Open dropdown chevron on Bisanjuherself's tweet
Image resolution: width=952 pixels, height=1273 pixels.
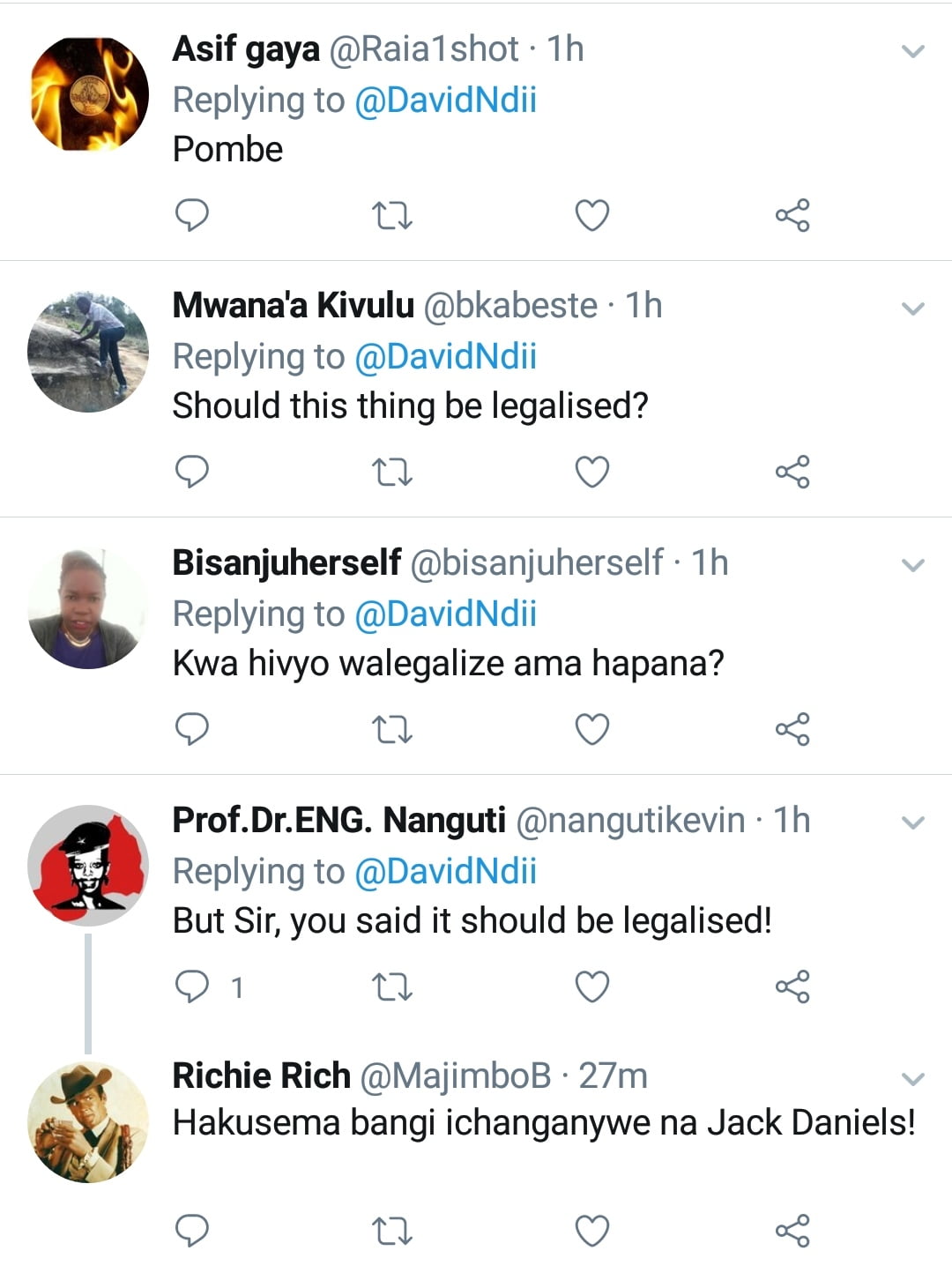pyautogui.click(x=913, y=565)
